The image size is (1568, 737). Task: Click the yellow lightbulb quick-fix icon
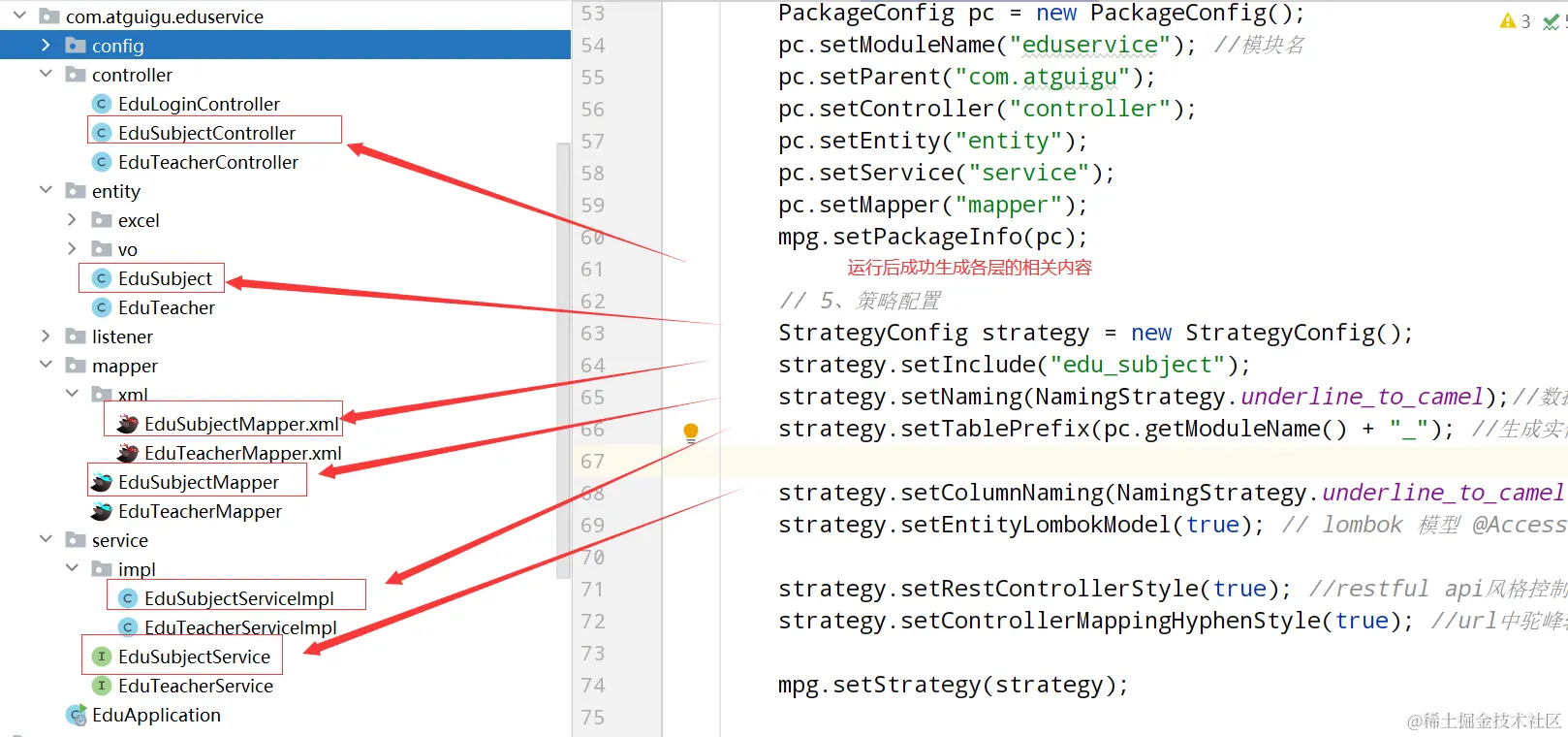(691, 433)
